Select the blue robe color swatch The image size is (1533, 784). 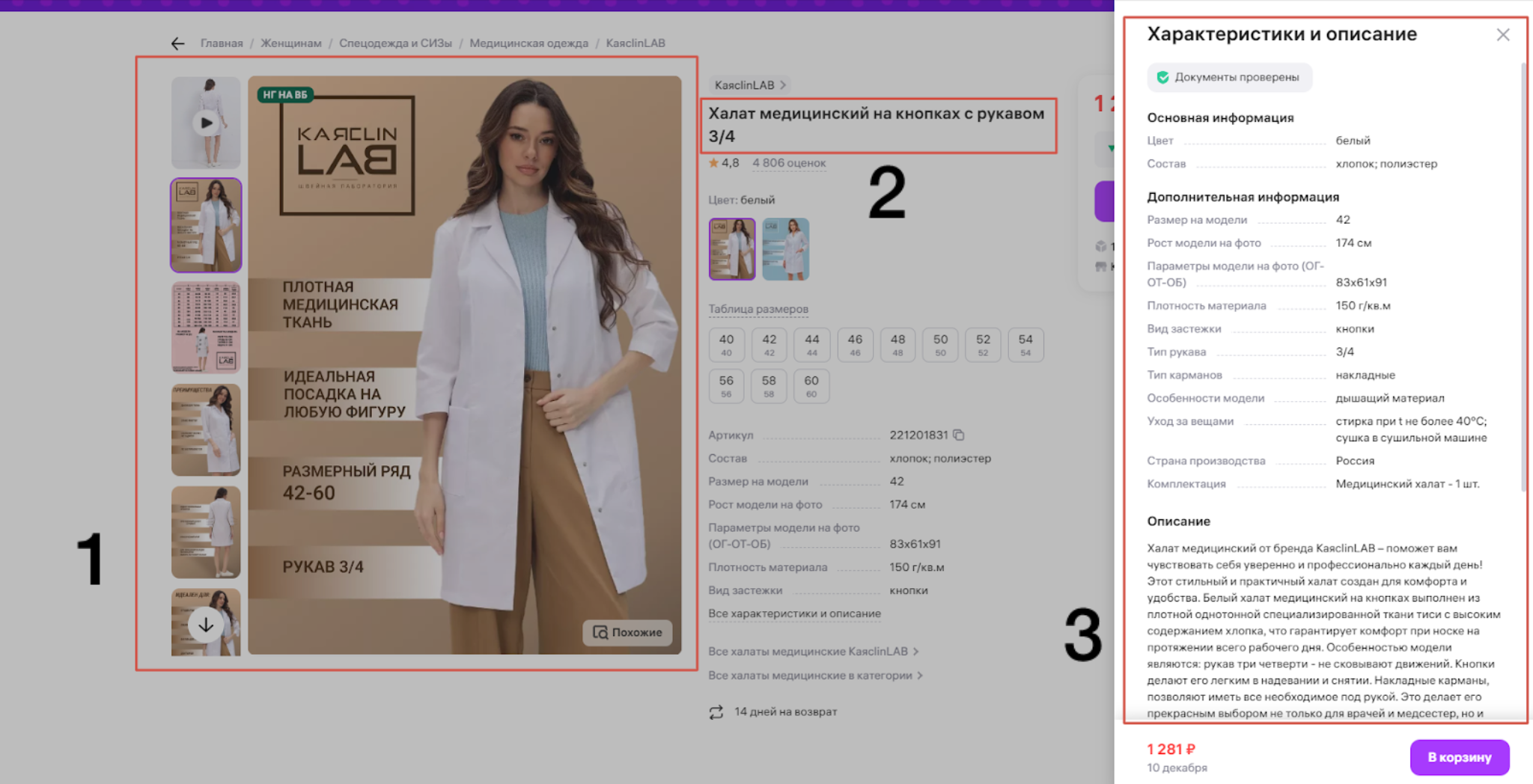click(785, 249)
